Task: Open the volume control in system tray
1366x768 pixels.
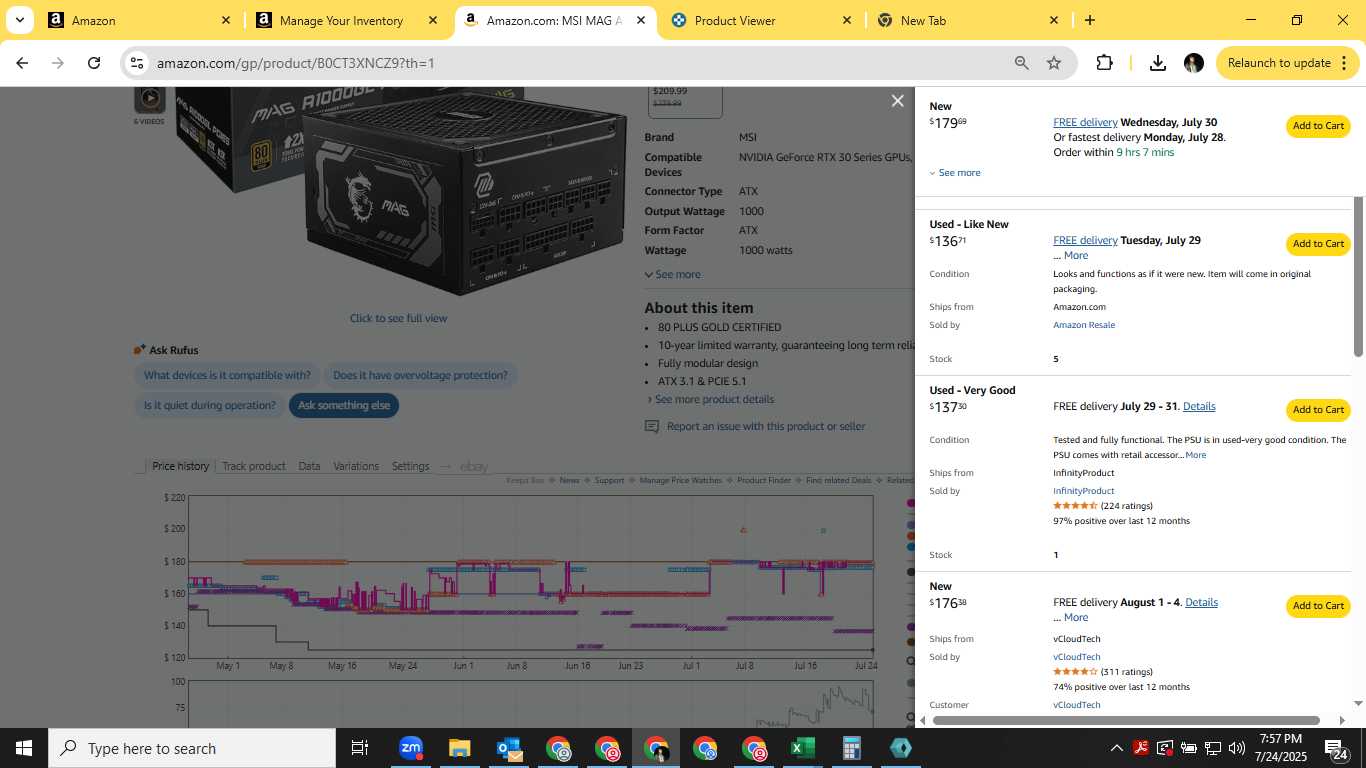Action: coord(1237,748)
